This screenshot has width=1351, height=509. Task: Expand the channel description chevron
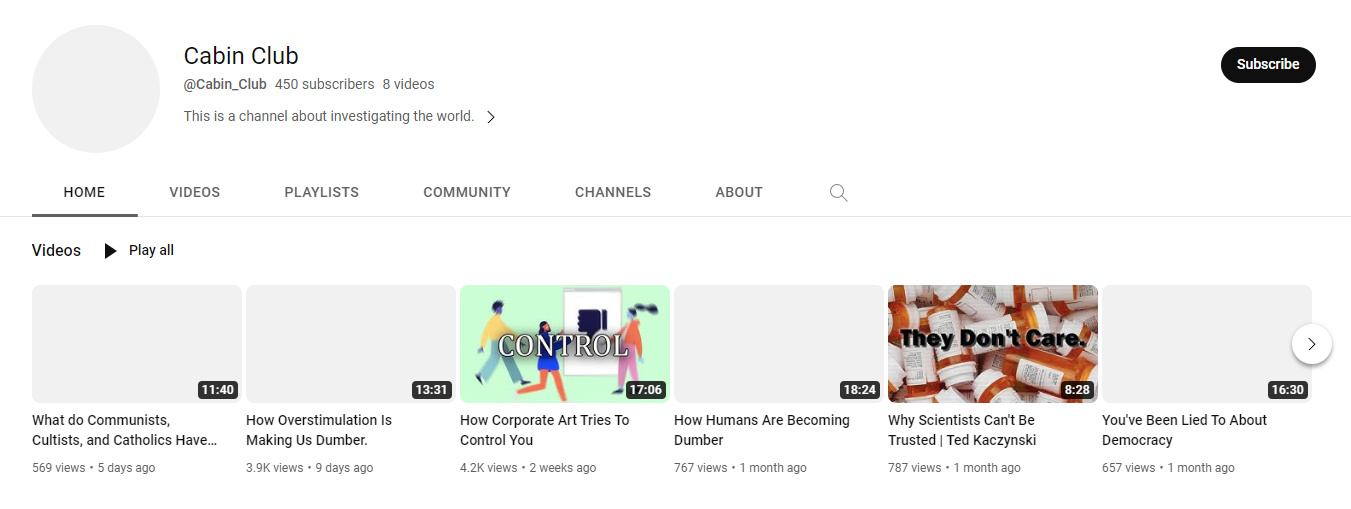tap(491, 117)
